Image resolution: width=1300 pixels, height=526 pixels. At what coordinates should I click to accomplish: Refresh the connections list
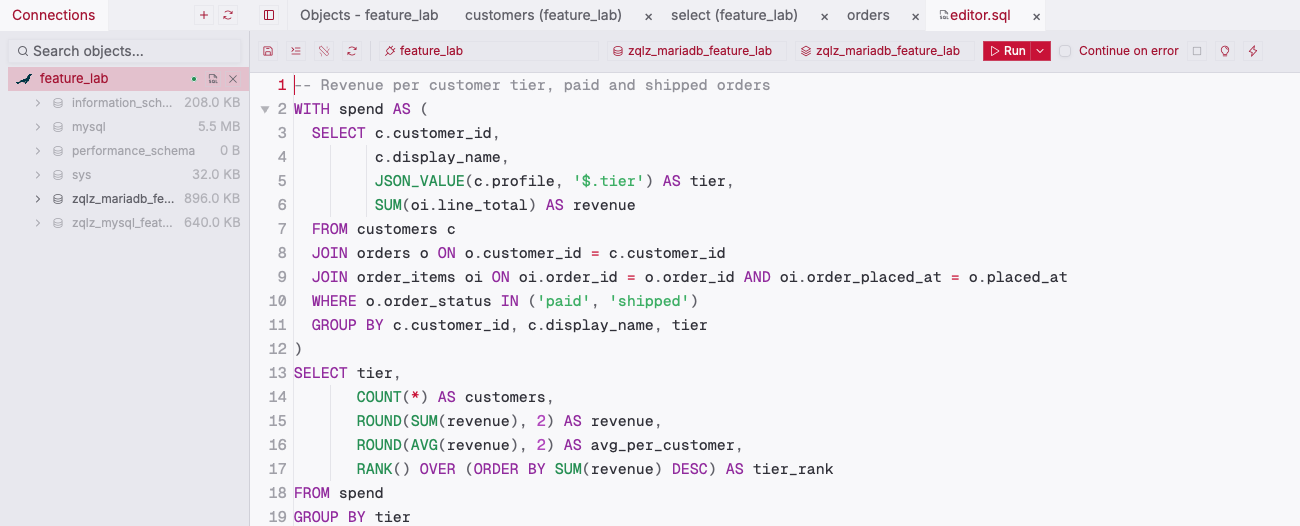tap(228, 15)
